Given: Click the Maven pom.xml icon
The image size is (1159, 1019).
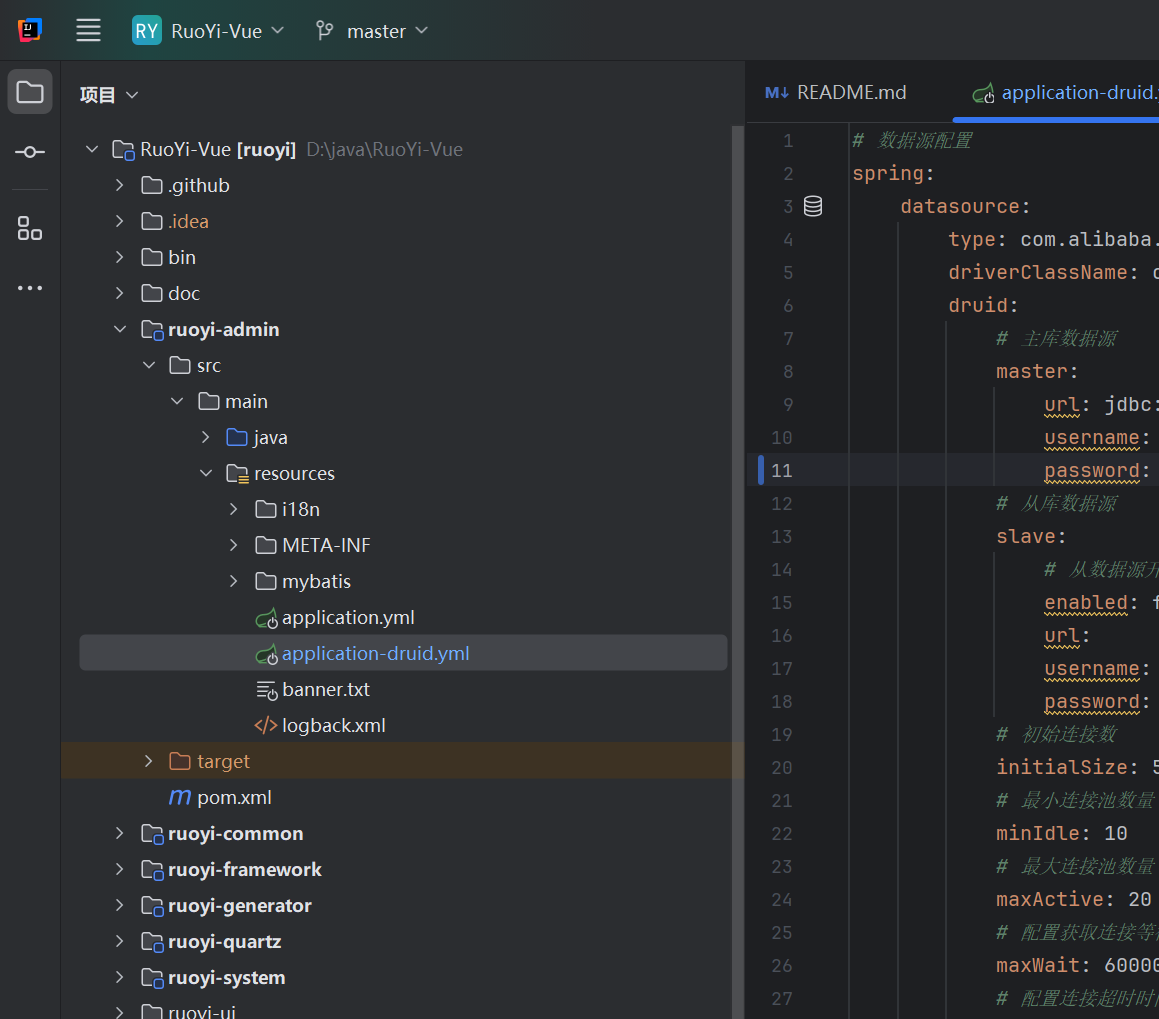Looking at the screenshot, I should pyautogui.click(x=180, y=797).
